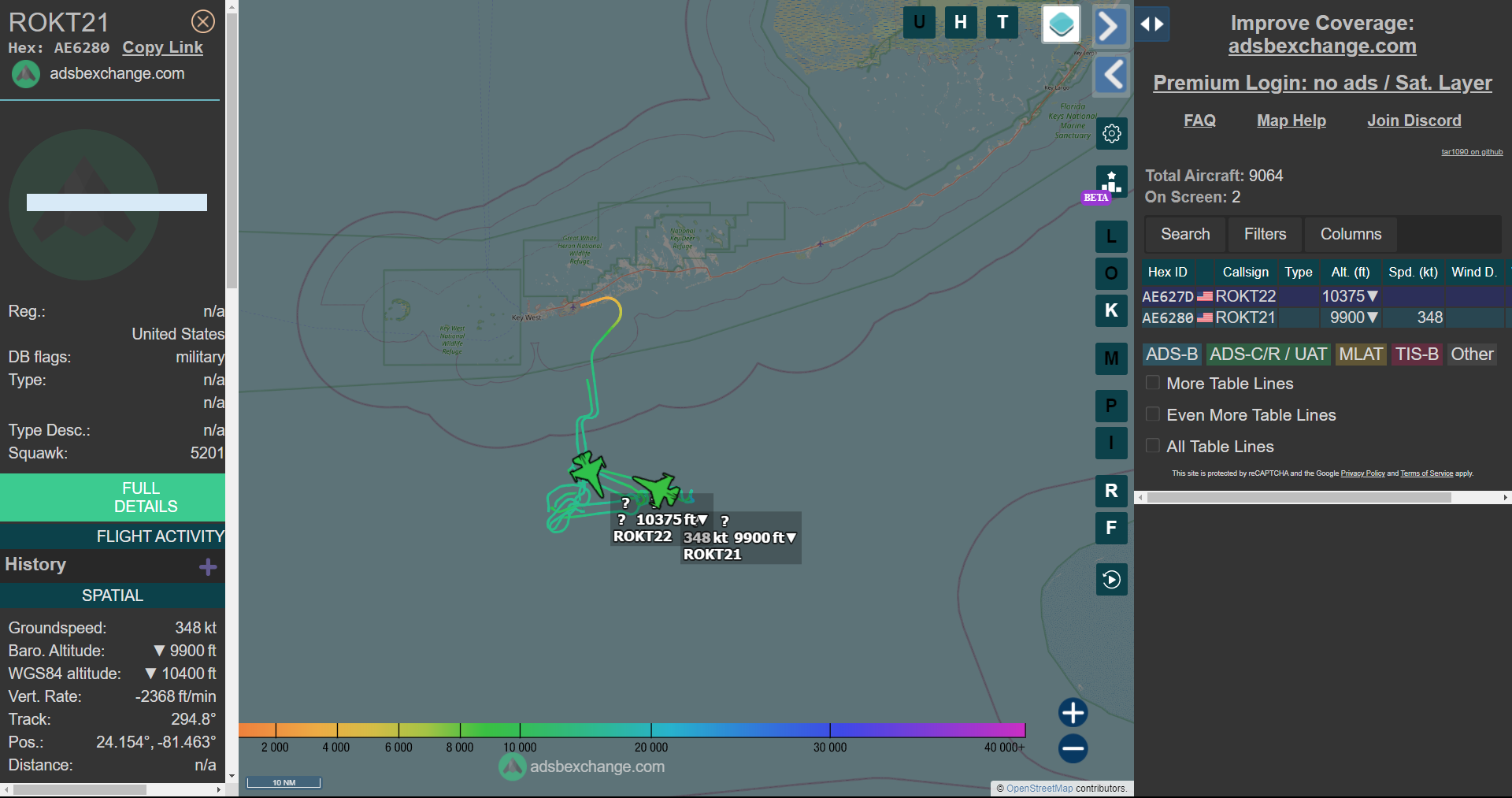1512x798 pixels.
Task: Zoom in the map with plus button
Action: pos(1073,712)
